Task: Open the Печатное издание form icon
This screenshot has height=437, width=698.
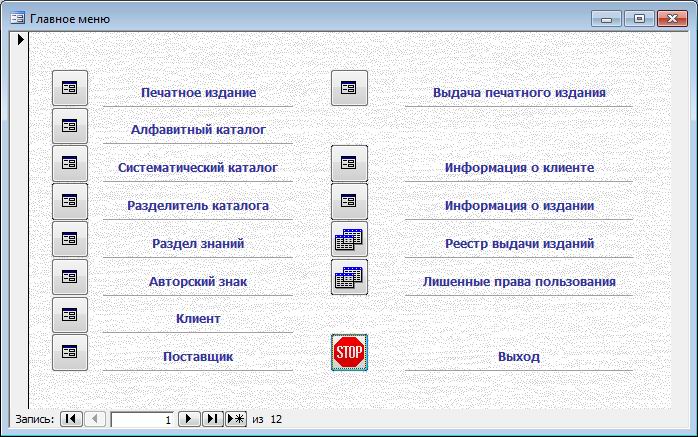Action: (x=69, y=88)
